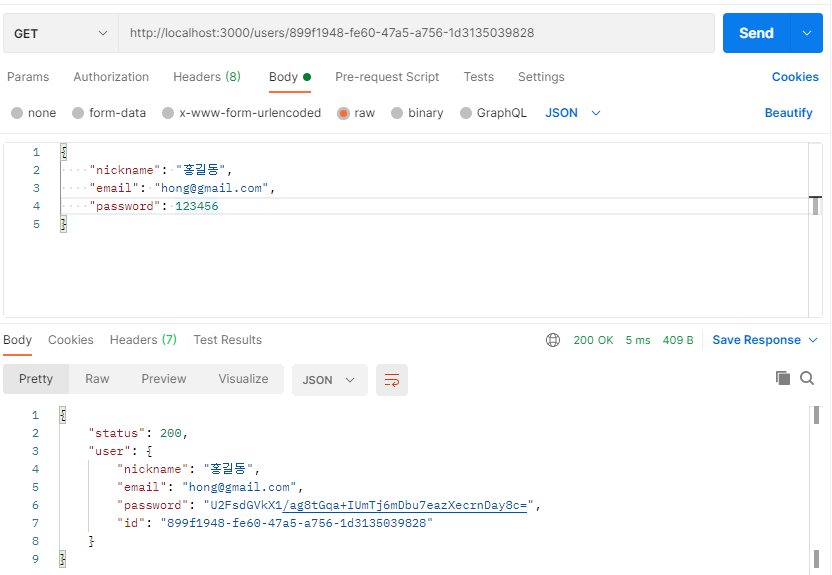Open response Cookies tab
832x575 pixels.
[x=71, y=340]
